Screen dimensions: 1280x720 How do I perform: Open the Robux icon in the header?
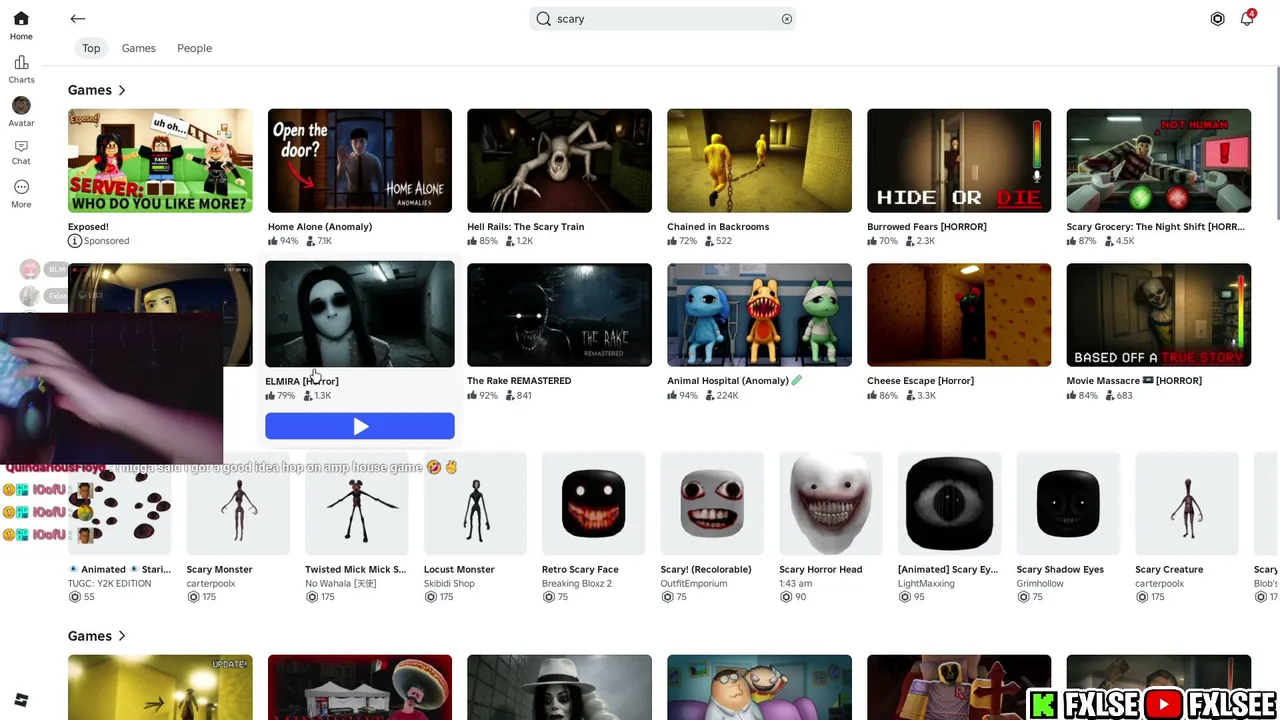point(1217,19)
